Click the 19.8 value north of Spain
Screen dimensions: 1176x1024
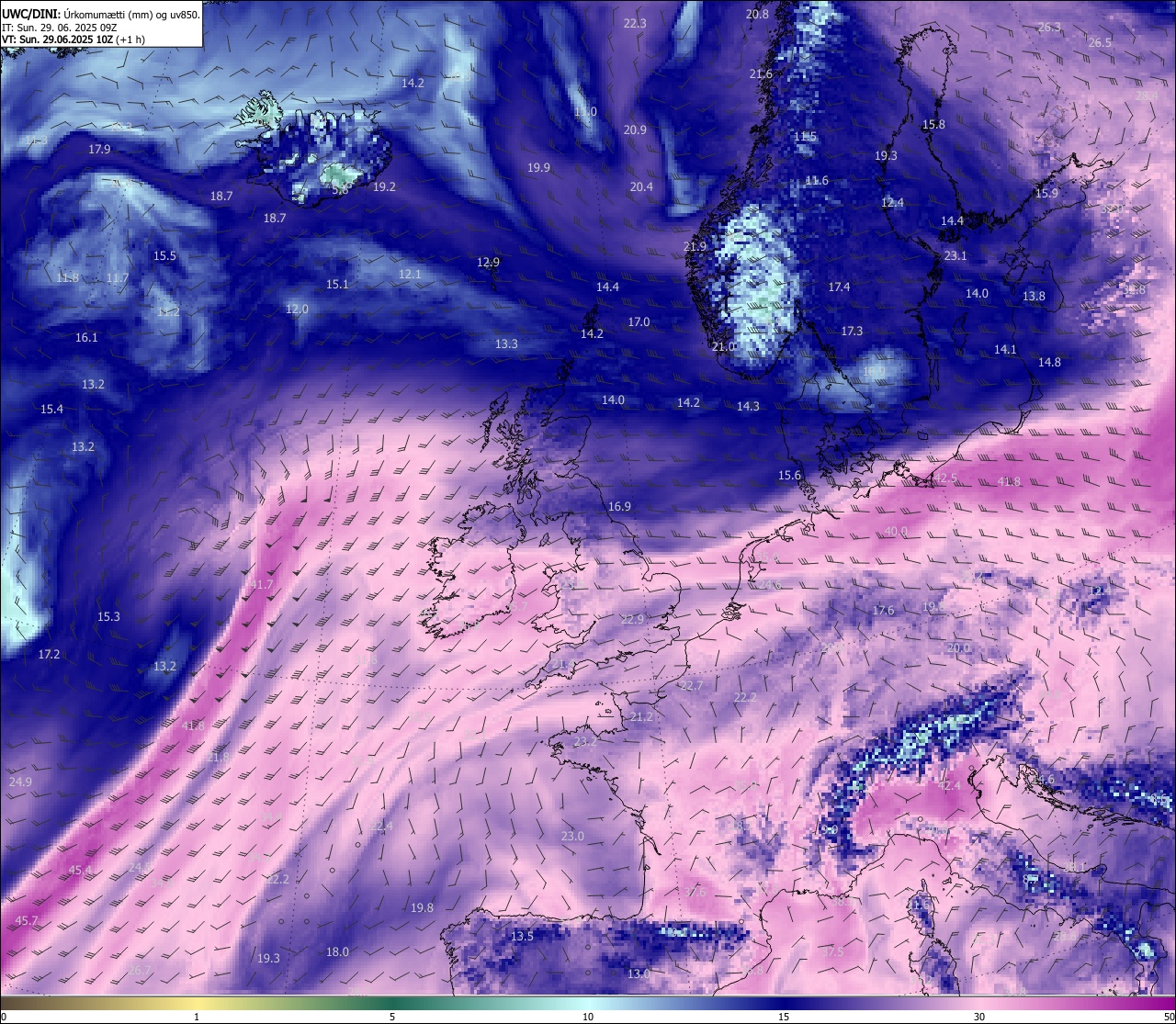422,907
